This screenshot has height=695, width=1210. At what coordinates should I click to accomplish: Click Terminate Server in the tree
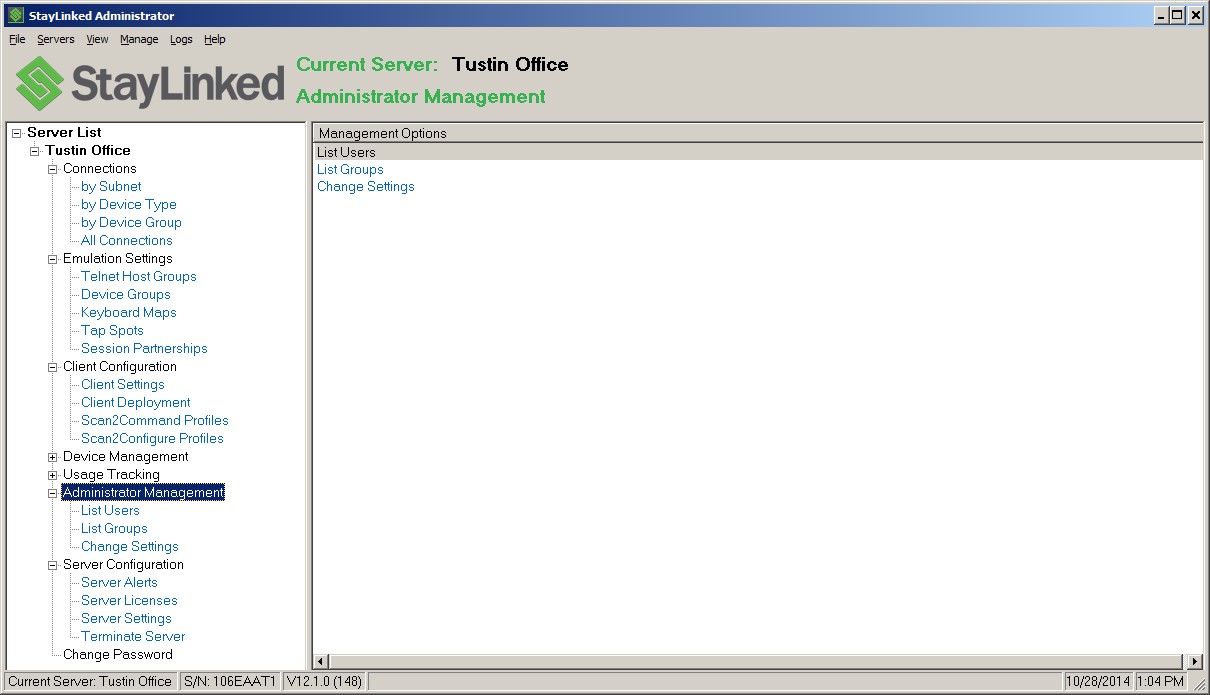click(x=132, y=636)
